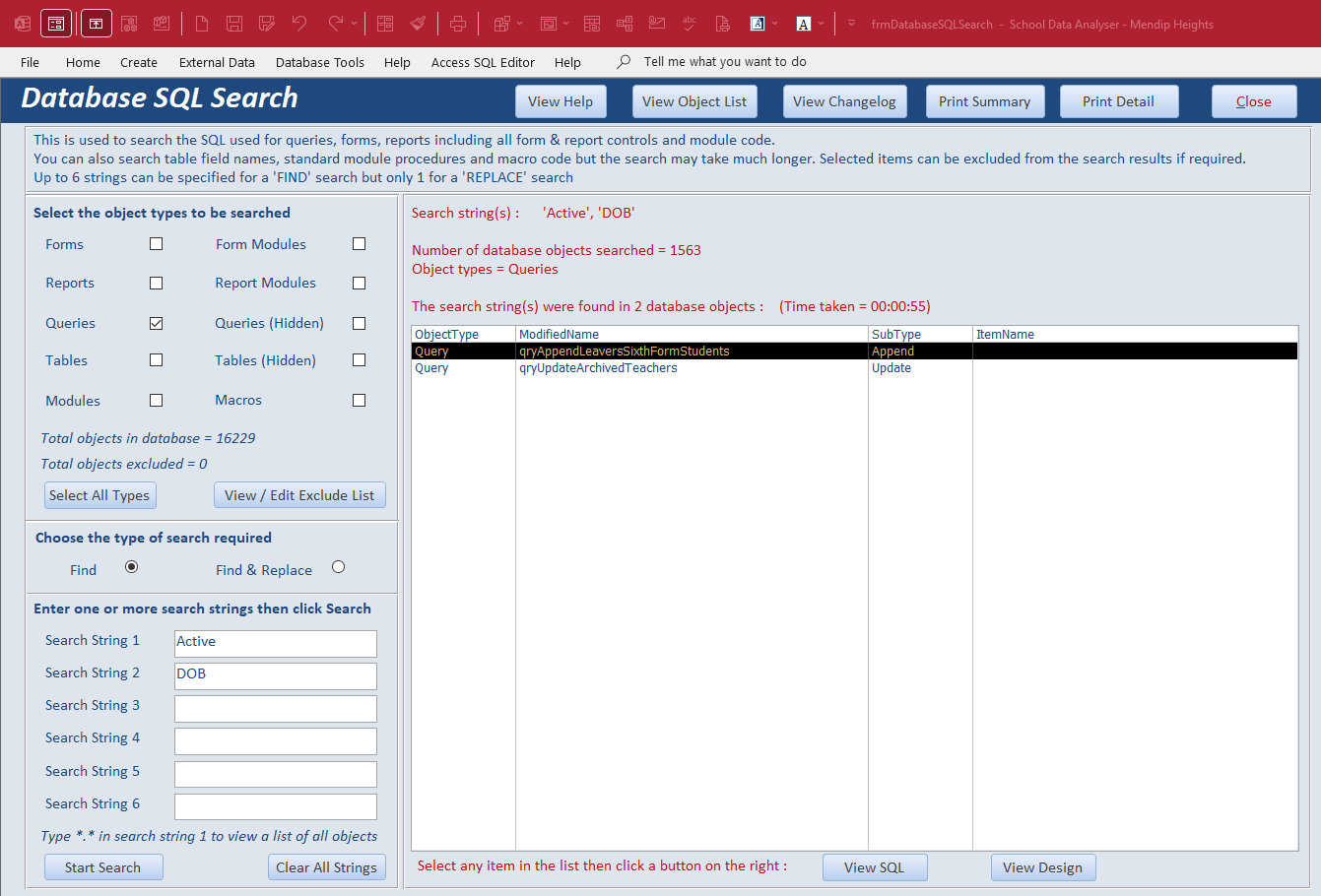Open the Create ribbon tab
Screen dimensions: 1321x896
pos(139,62)
